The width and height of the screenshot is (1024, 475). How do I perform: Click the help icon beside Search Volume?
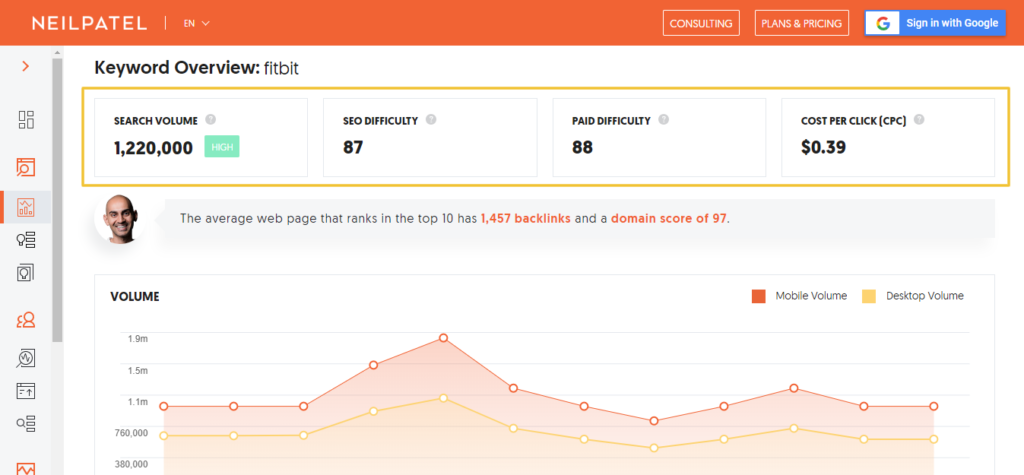[x=210, y=120]
